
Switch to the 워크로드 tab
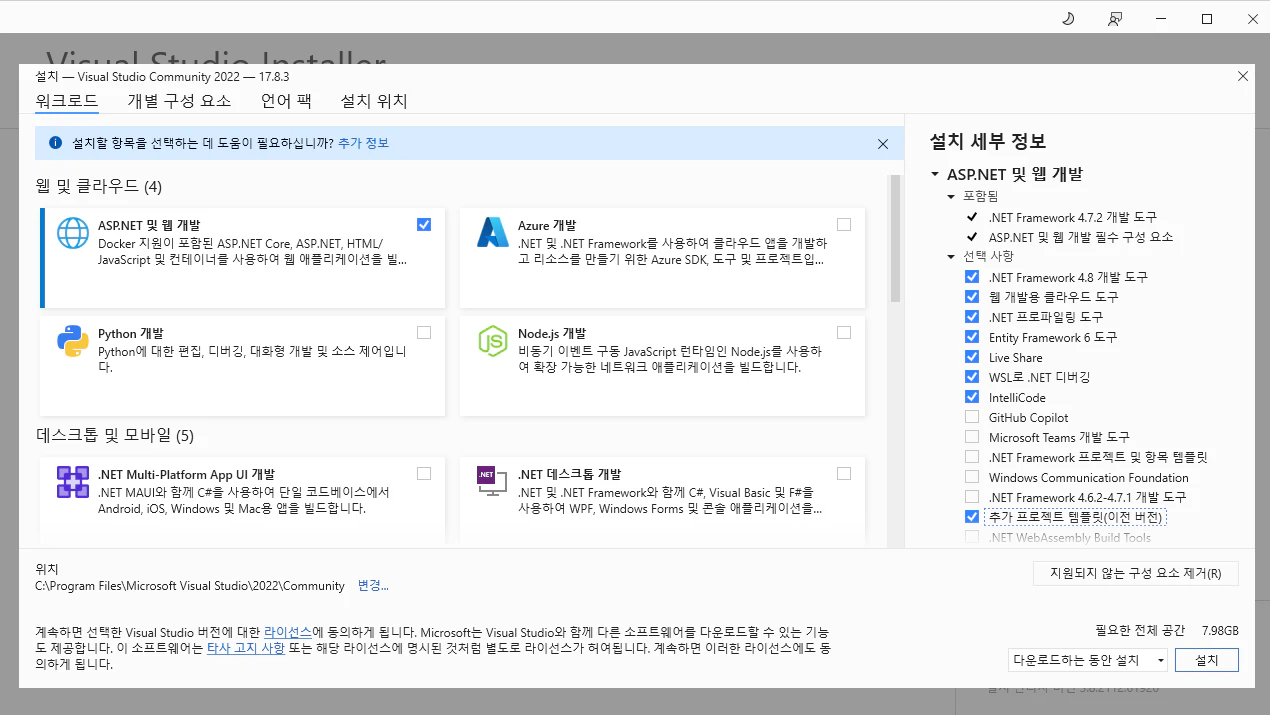67,101
